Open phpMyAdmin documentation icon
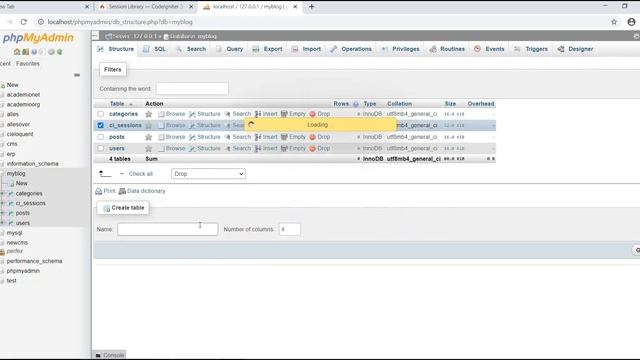The width and height of the screenshot is (640, 360). click(x=34, y=52)
